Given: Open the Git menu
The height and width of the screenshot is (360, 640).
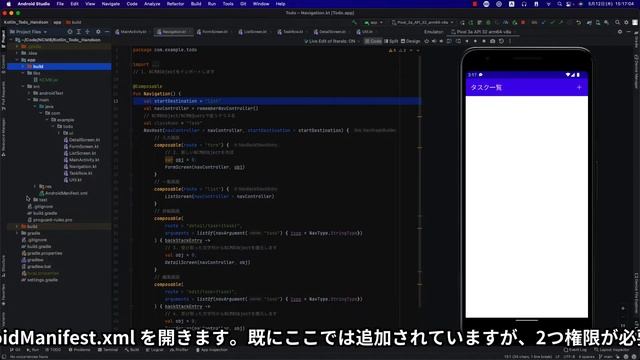Looking at the screenshot, I should [x=243, y=4].
